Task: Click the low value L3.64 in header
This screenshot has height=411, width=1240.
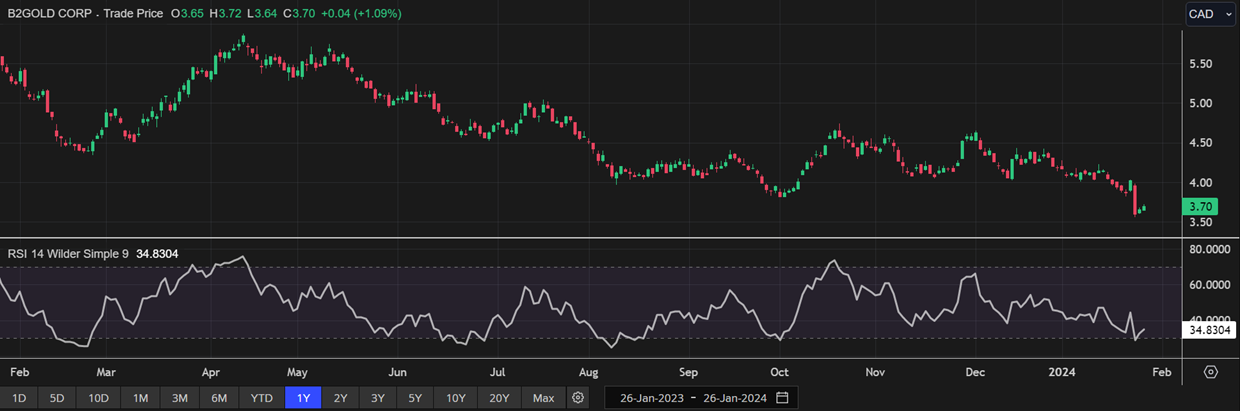Action: coord(263,15)
